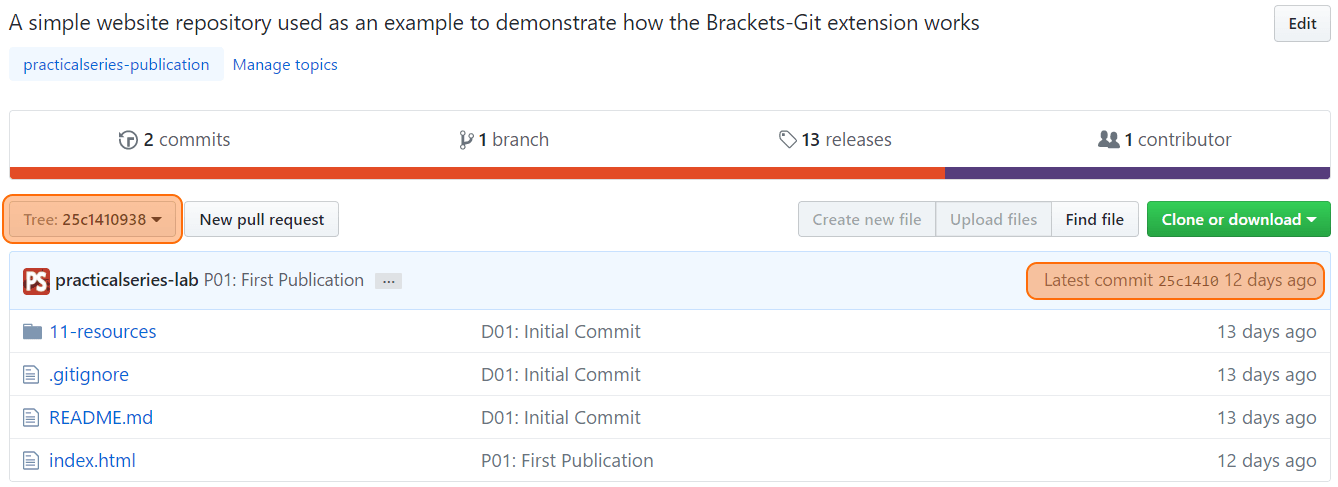Image resolution: width=1338 pixels, height=487 pixels.
Task: Click the orange language bar segment
Action: tap(477, 173)
